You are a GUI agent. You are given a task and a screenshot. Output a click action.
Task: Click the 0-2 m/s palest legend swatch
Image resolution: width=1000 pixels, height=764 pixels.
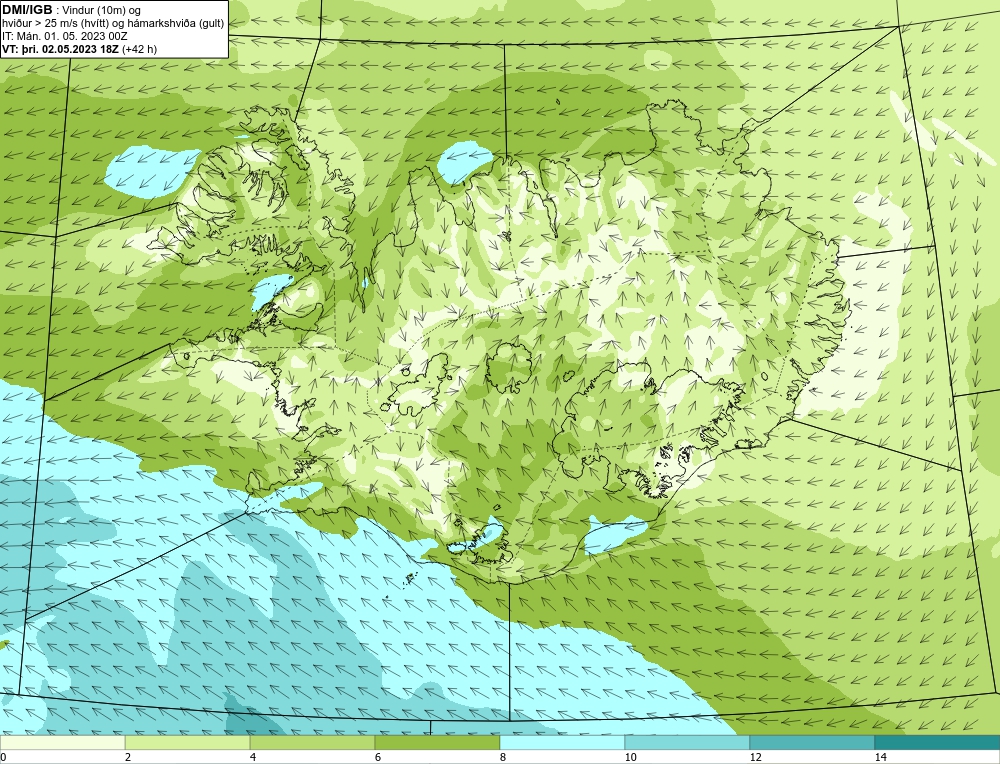62,742
